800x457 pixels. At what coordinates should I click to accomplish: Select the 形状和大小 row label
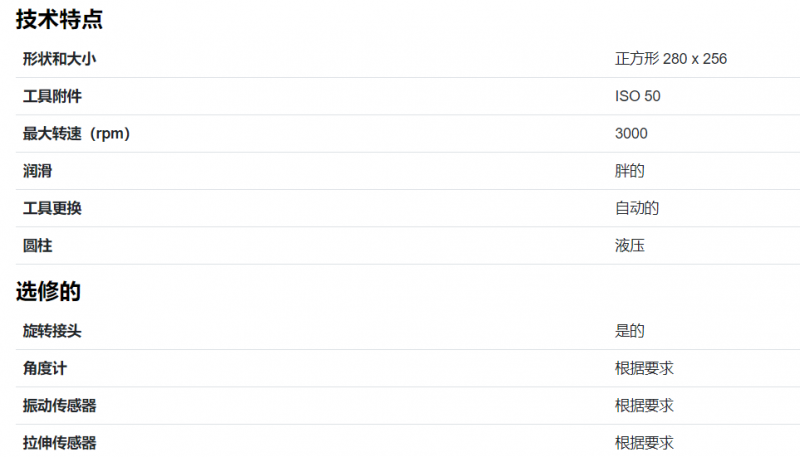[x=59, y=59]
